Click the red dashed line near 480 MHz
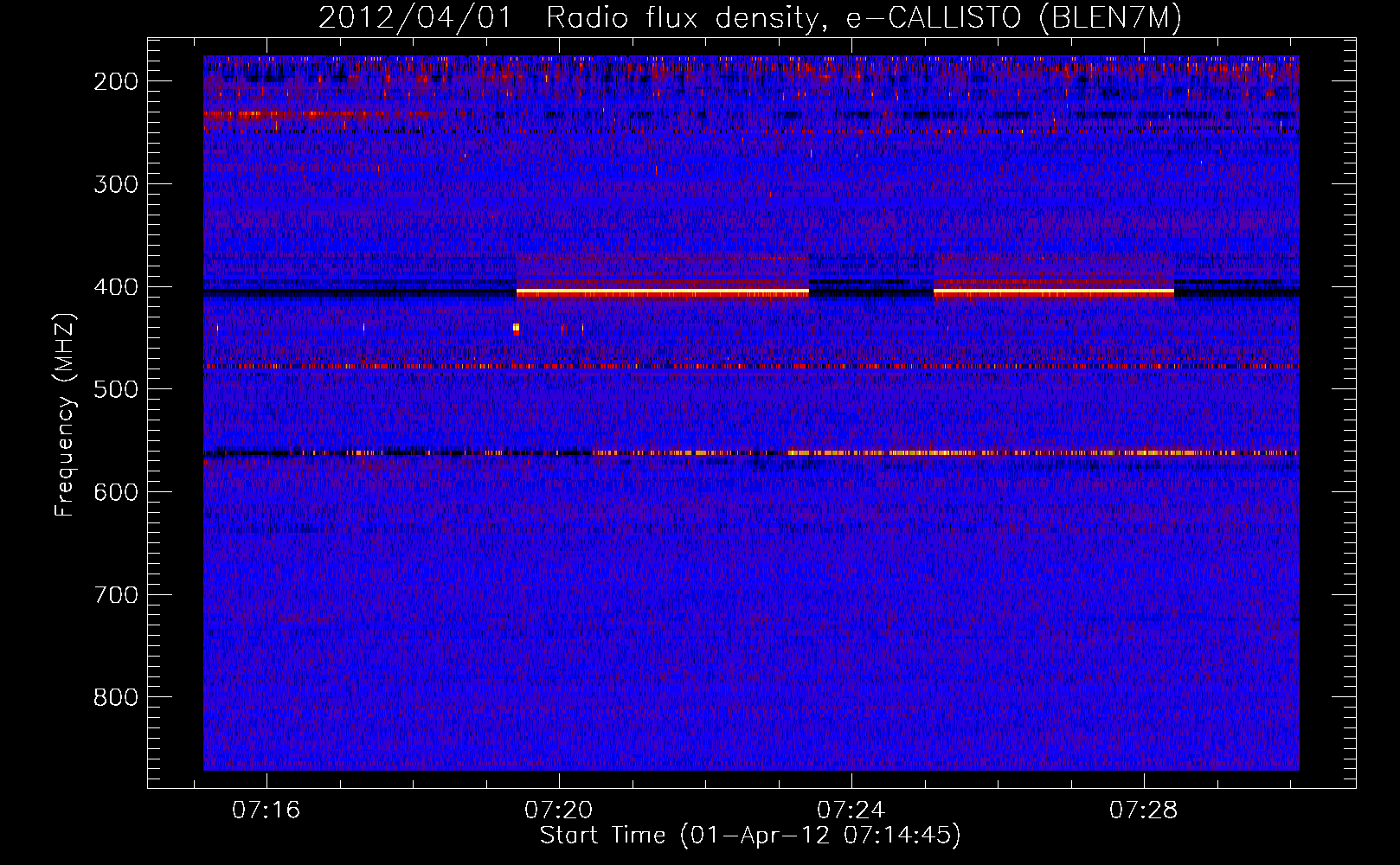This screenshot has width=1400, height=865. point(751,367)
